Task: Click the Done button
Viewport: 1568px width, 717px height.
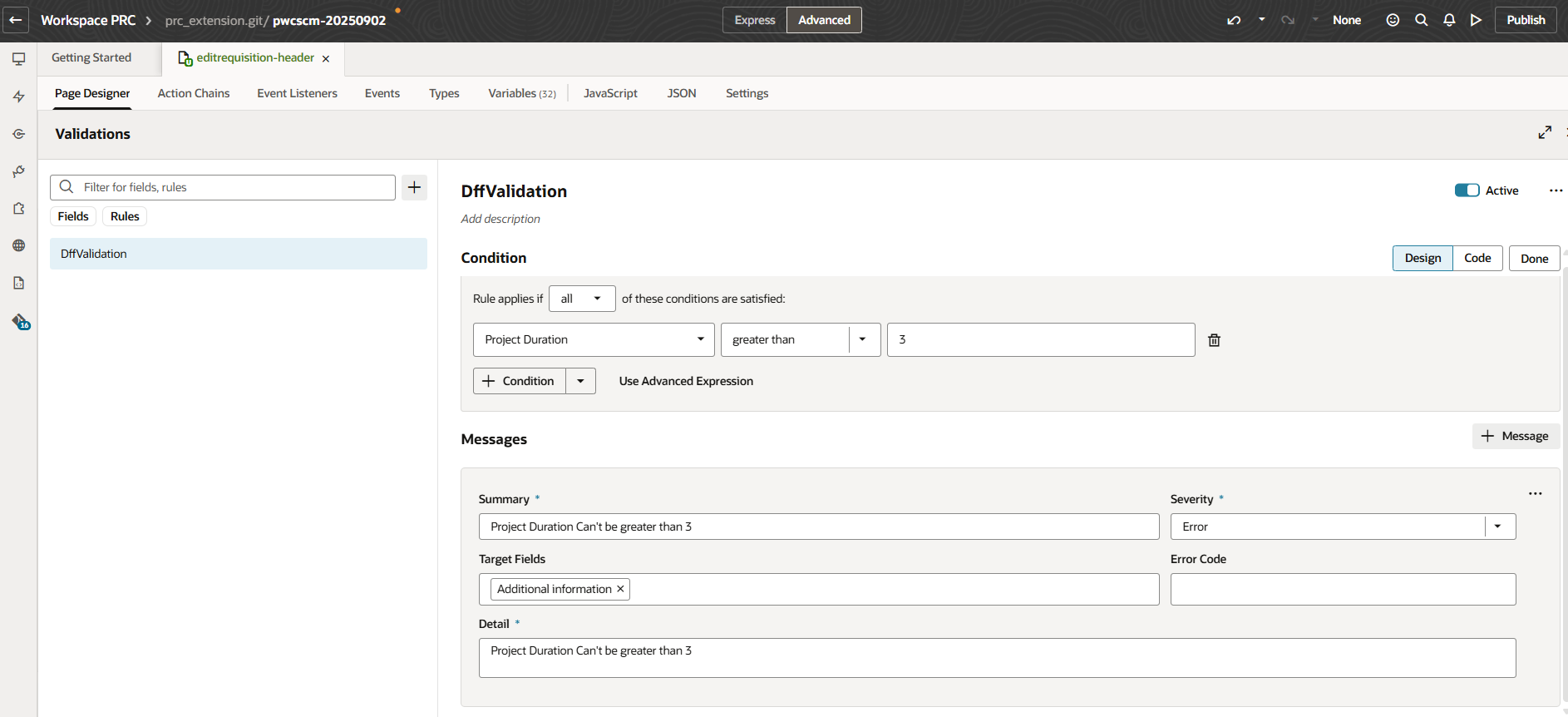Action: [1534, 259]
